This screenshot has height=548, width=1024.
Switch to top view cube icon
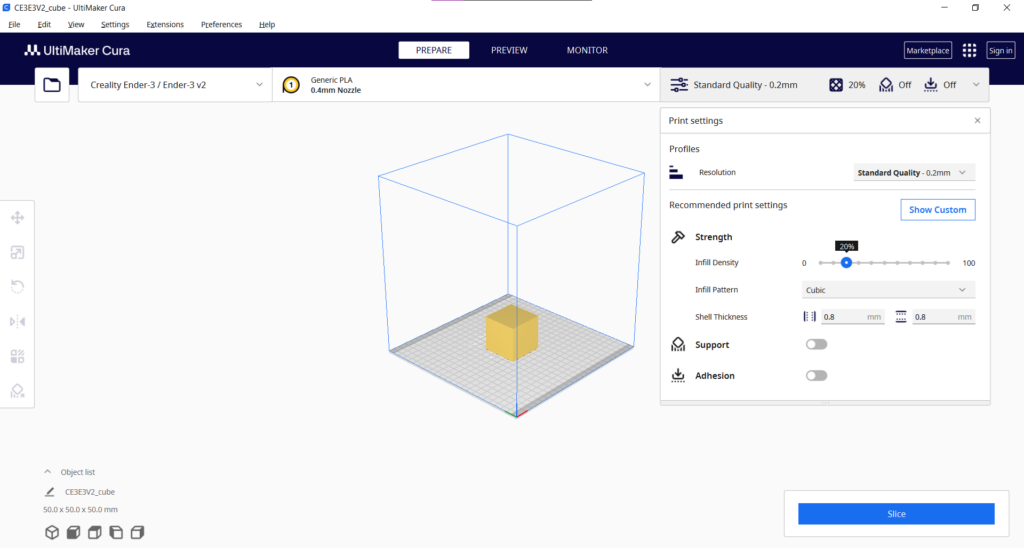pos(95,532)
